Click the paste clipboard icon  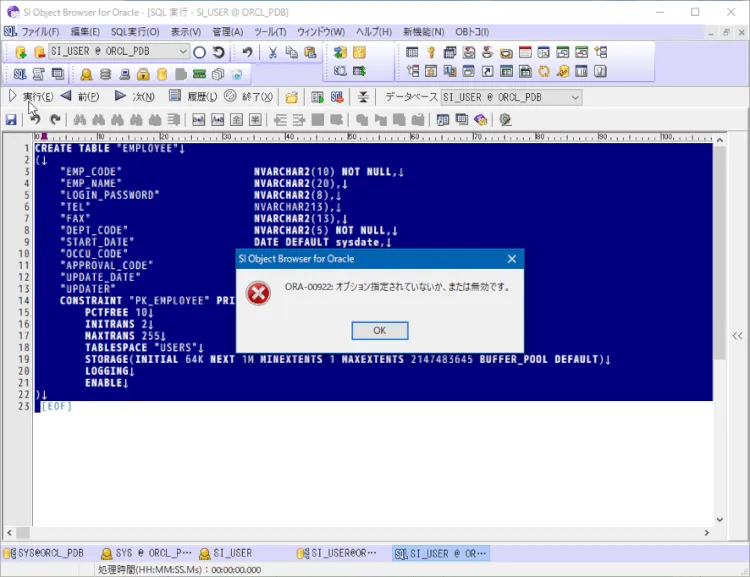[x=310, y=52]
